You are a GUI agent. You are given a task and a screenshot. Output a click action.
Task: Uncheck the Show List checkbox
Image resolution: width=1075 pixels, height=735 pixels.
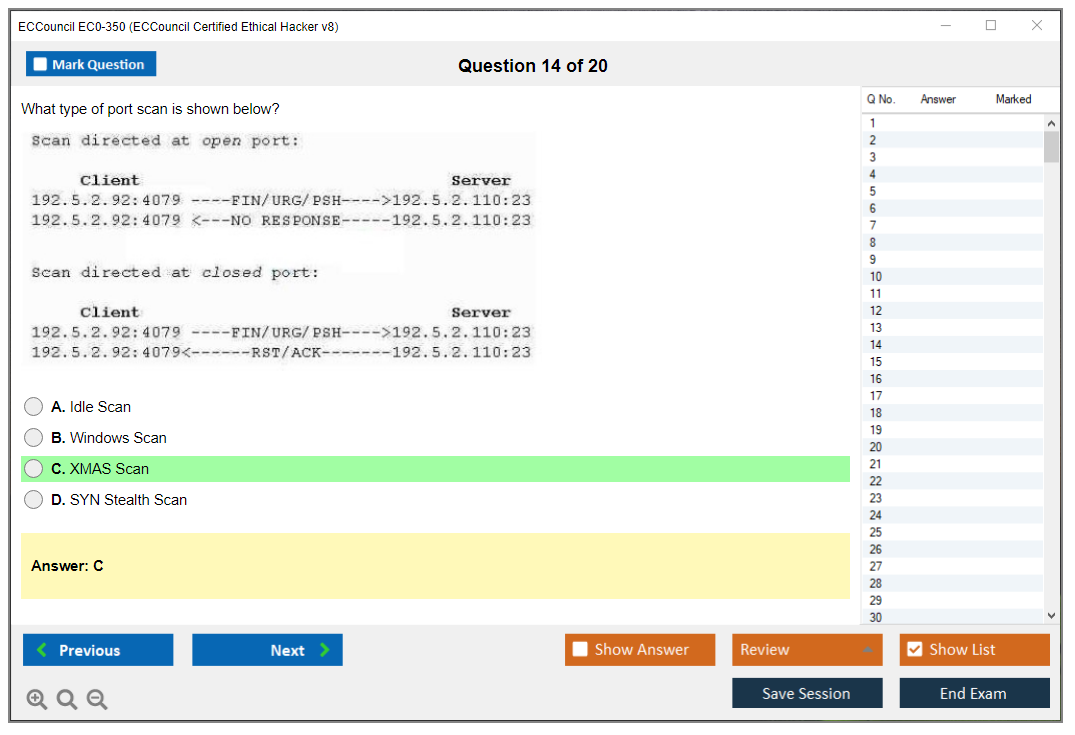[x=914, y=650]
